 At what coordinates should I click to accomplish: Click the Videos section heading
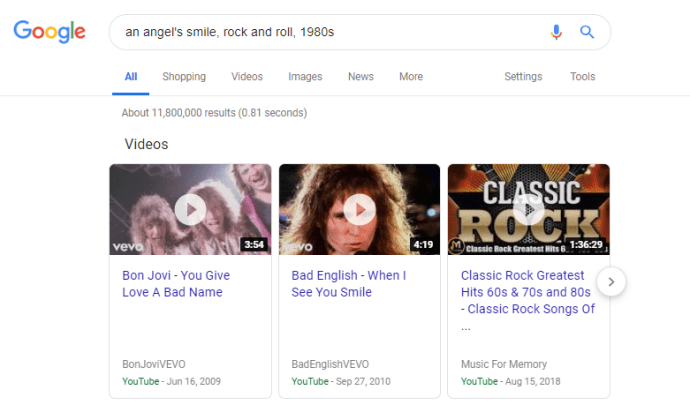coord(146,144)
